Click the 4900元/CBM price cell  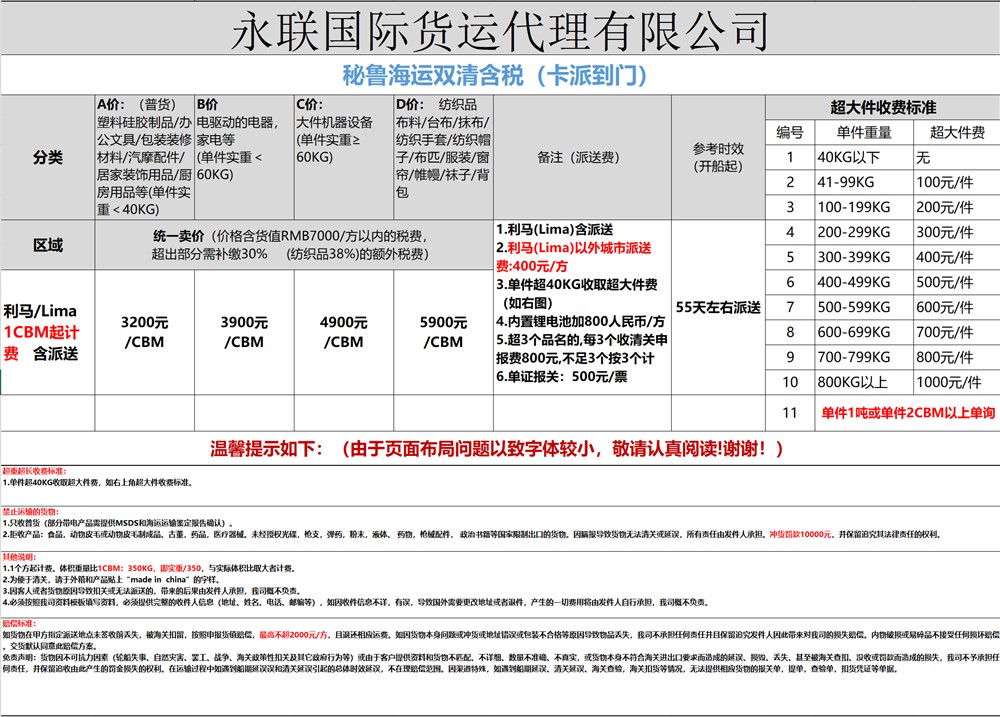pos(344,332)
